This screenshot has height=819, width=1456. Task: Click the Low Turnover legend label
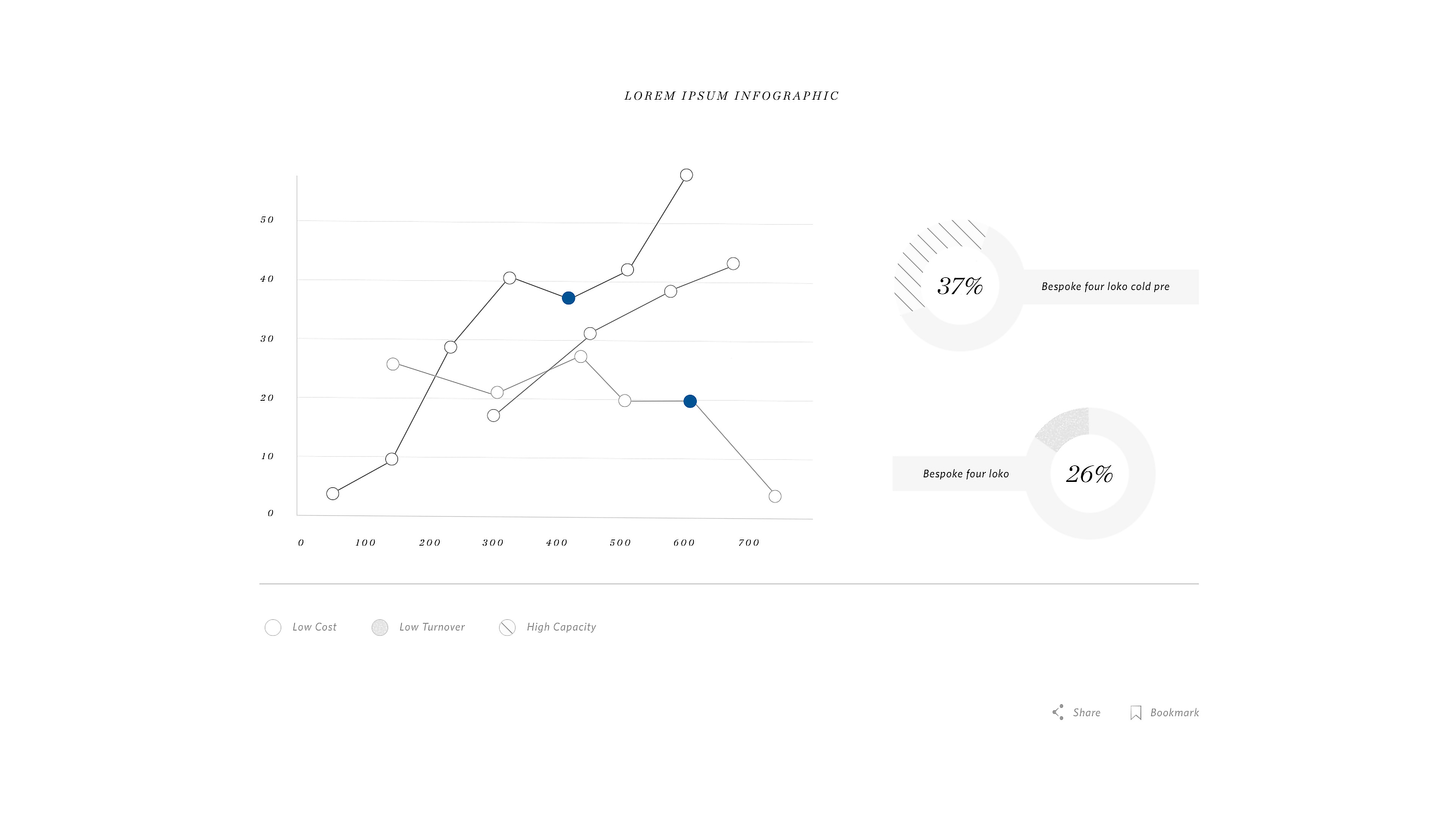pos(432,627)
